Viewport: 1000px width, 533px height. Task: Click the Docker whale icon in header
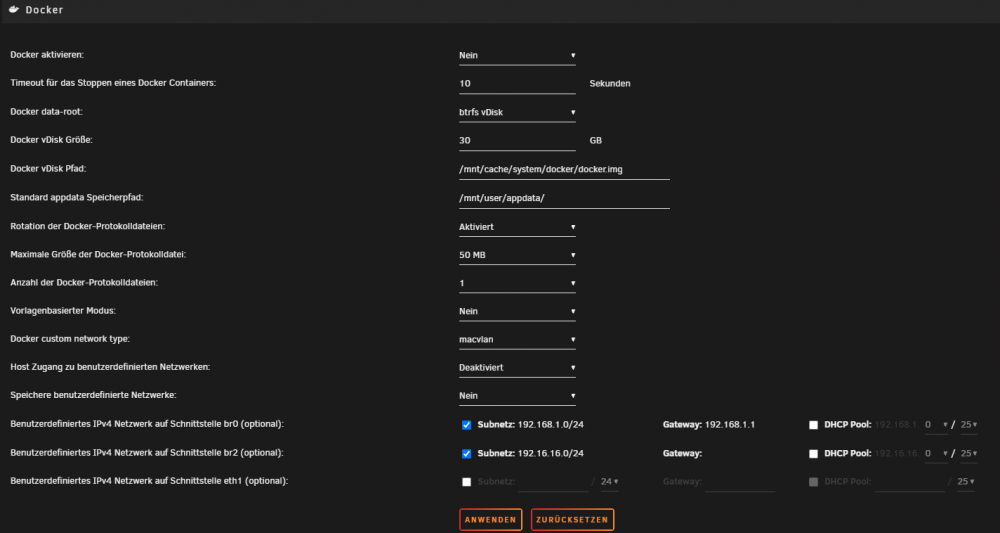coord(14,10)
